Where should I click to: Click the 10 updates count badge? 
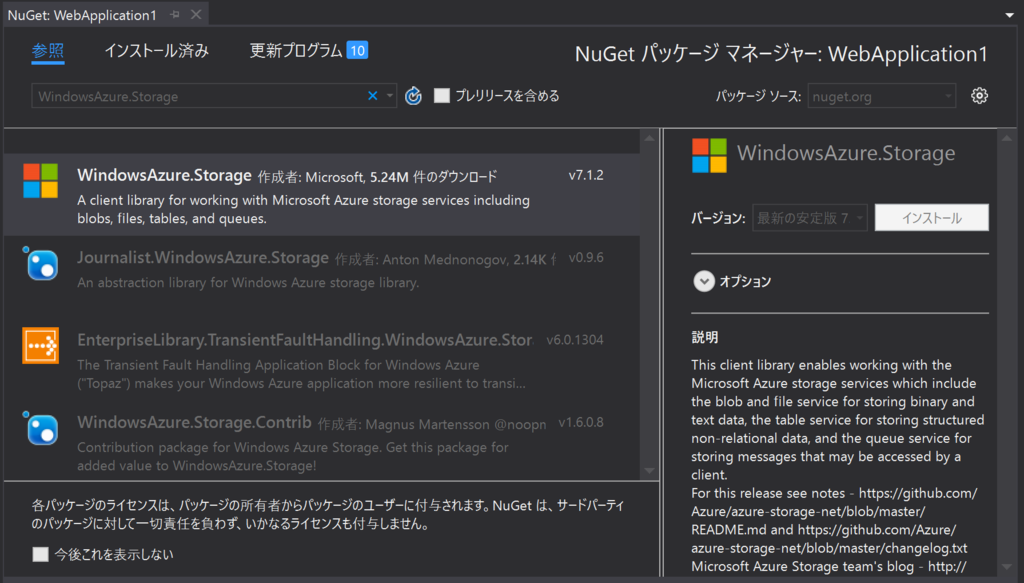(357, 50)
